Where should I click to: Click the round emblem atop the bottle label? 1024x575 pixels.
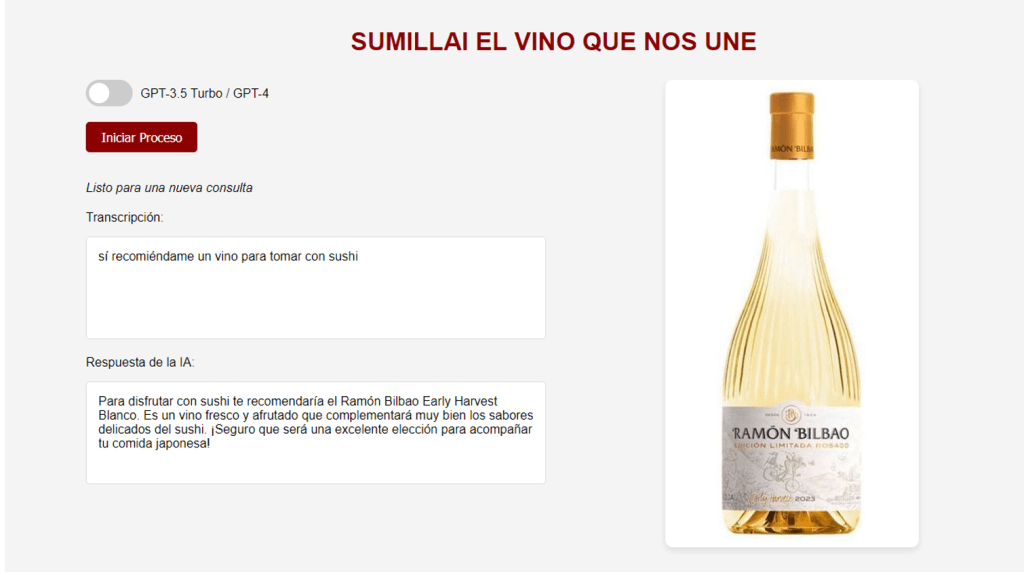point(791,414)
